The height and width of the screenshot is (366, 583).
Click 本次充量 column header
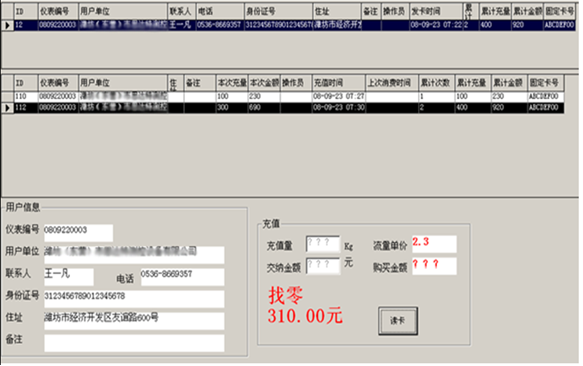coord(232,83)
